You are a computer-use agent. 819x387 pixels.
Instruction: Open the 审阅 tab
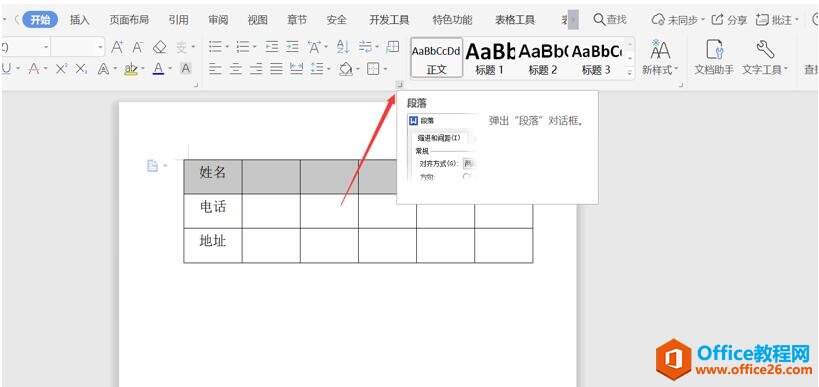pyautogui.click(x=218, y=20)
